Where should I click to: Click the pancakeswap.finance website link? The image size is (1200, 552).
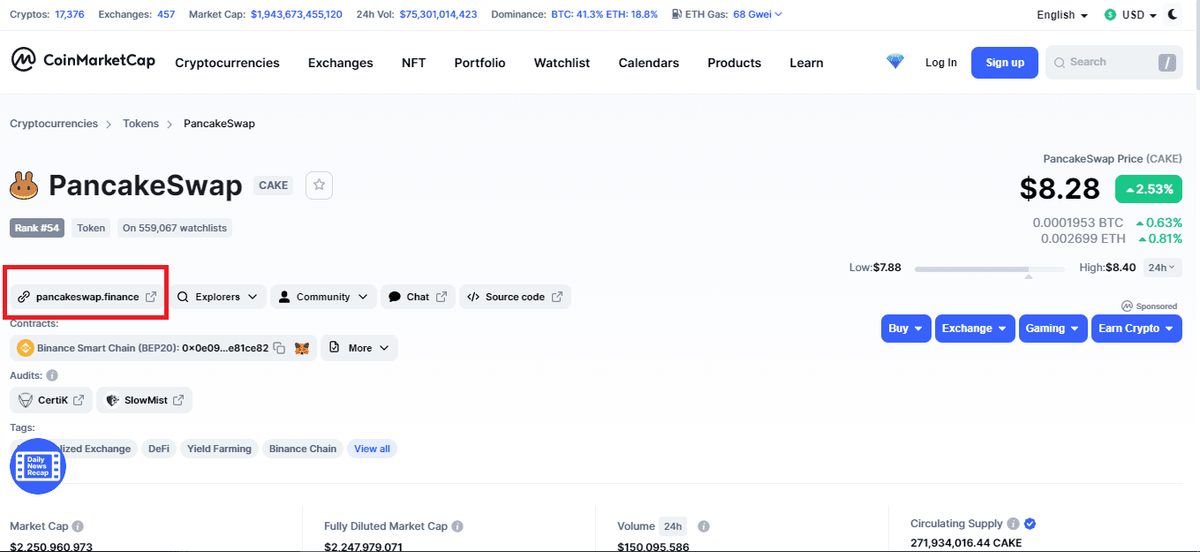pos(88,297)
